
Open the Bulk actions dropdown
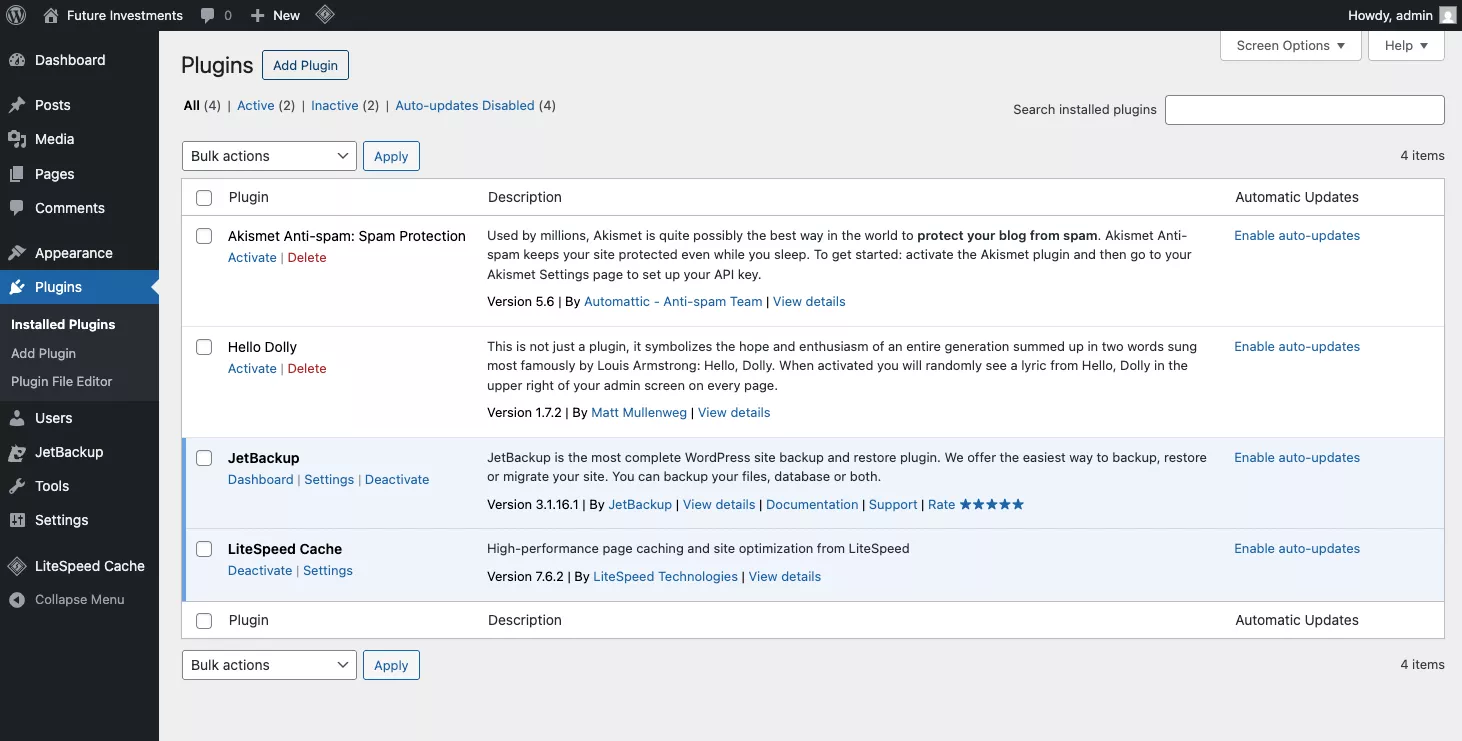[268, 156]
